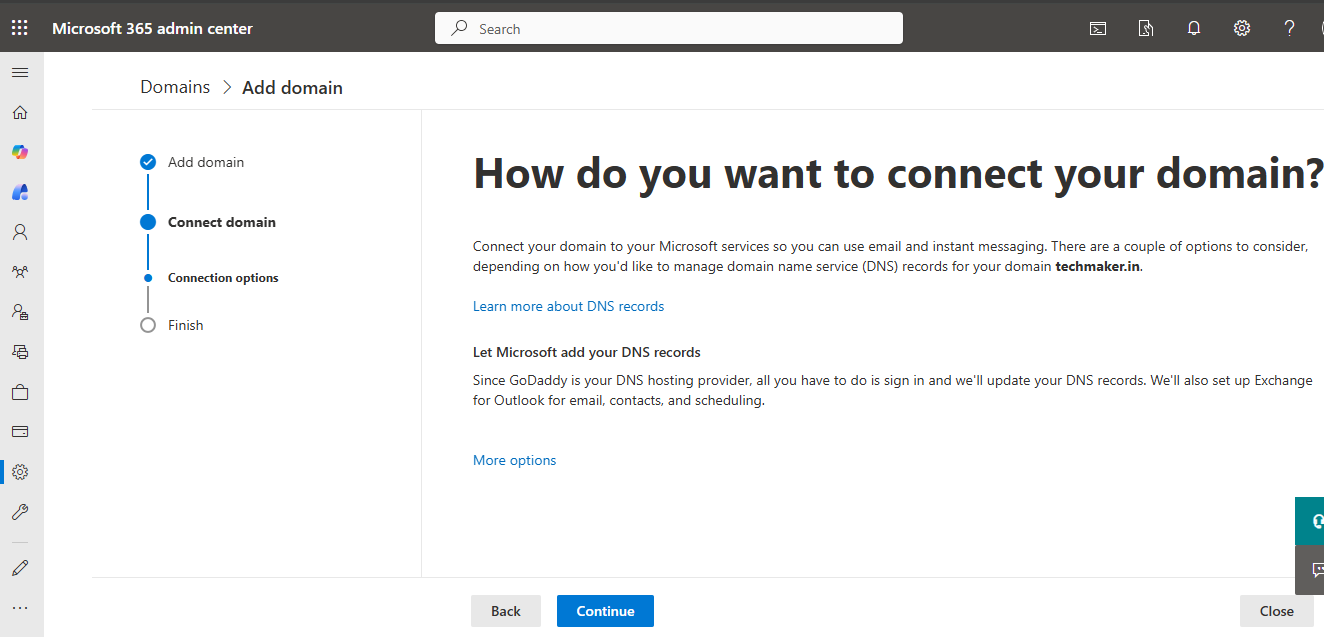Open the Settings gear in left sidebar

point(20,472)
